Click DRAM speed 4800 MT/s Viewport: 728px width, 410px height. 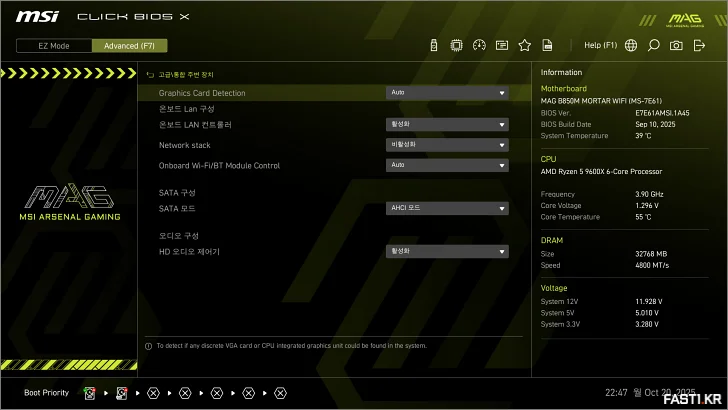652,265
